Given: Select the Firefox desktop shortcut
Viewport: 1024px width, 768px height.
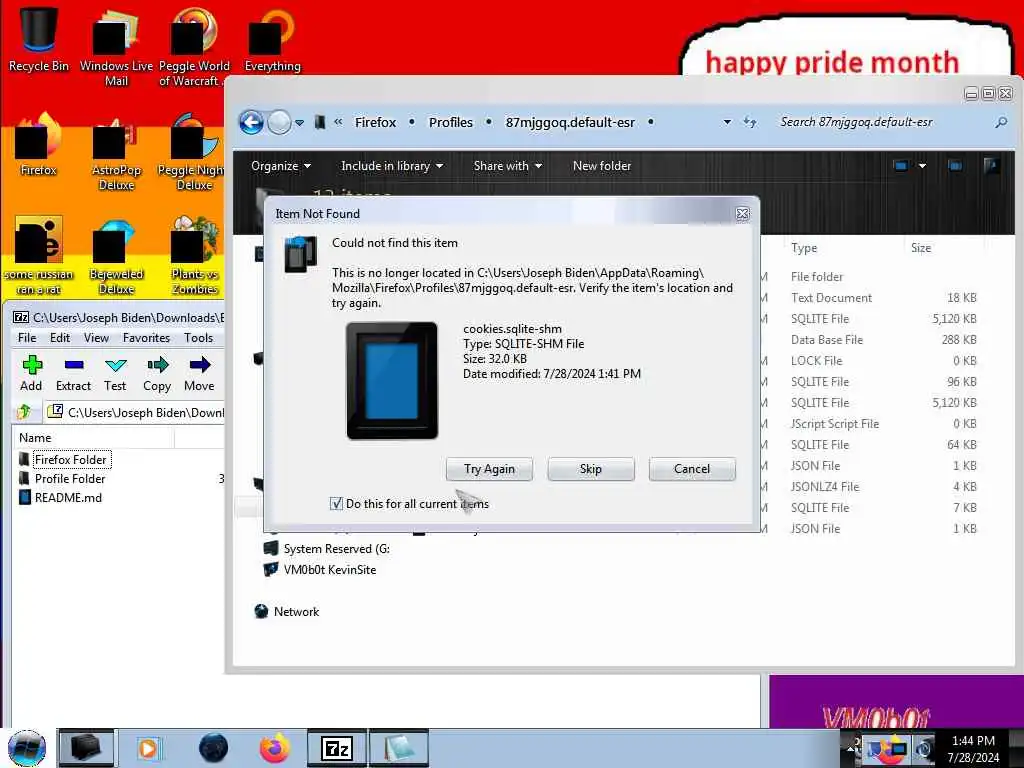Looking at the screenshot, I should (x=39, y=145).
